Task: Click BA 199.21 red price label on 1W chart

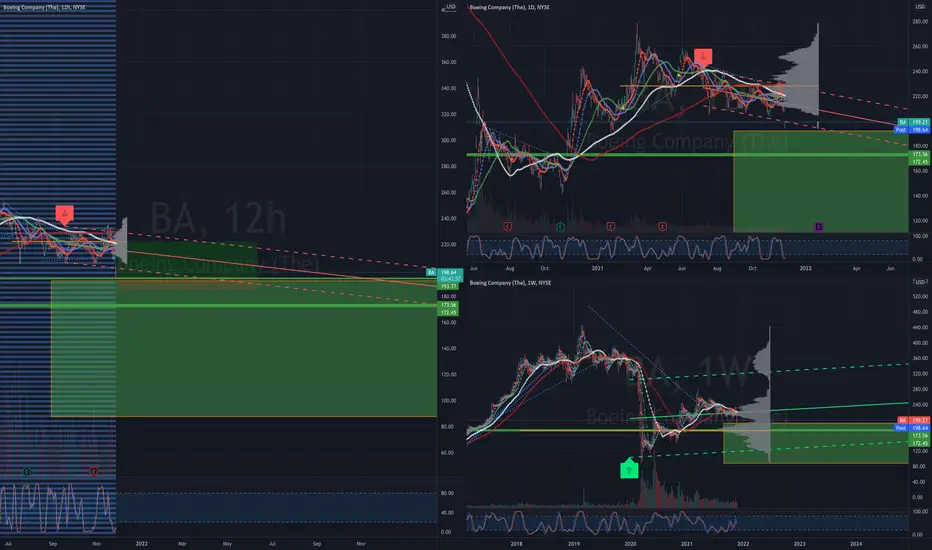Action: coord(914,420)
